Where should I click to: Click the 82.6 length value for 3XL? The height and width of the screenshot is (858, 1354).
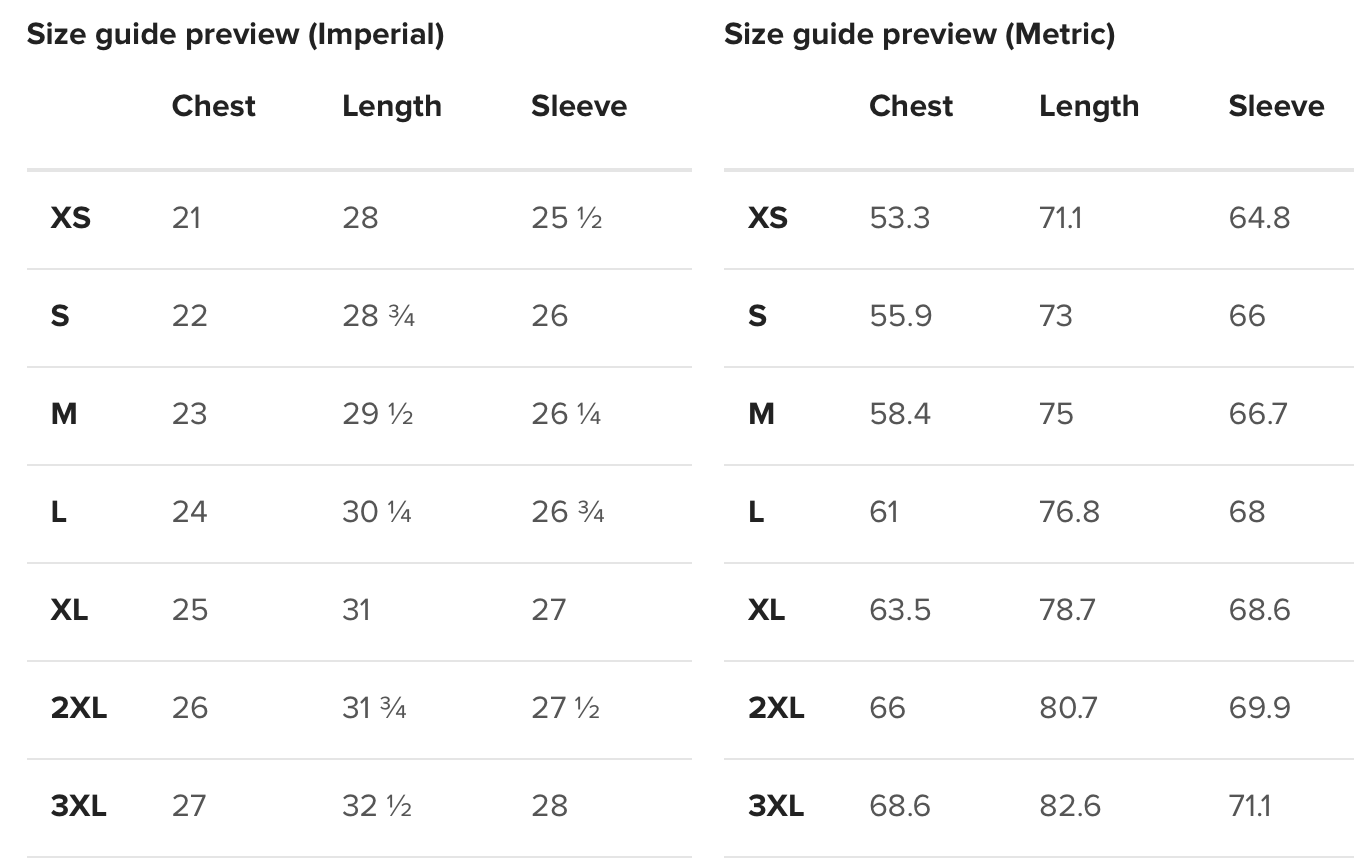click(1068, 806)
